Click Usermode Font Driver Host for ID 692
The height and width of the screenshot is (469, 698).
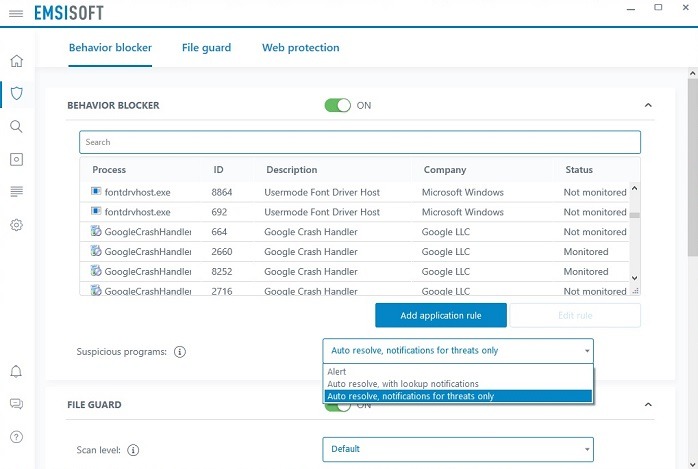[322, 212]
